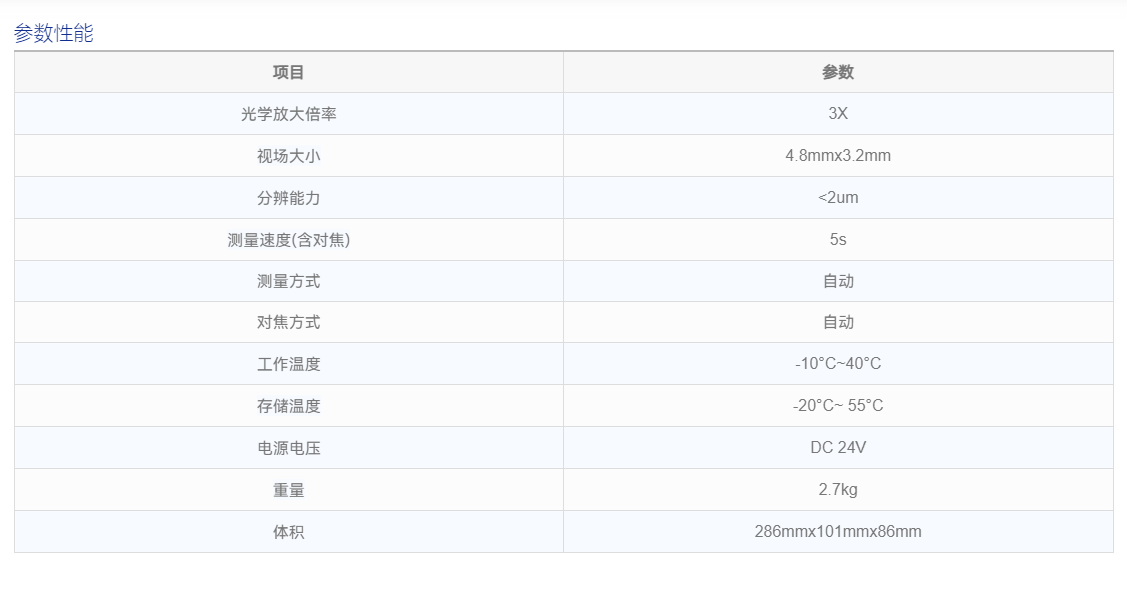Click the 4.8mmx3.2mm value
The height and width of the screenshot is (610, 1127).
point(838,155)
